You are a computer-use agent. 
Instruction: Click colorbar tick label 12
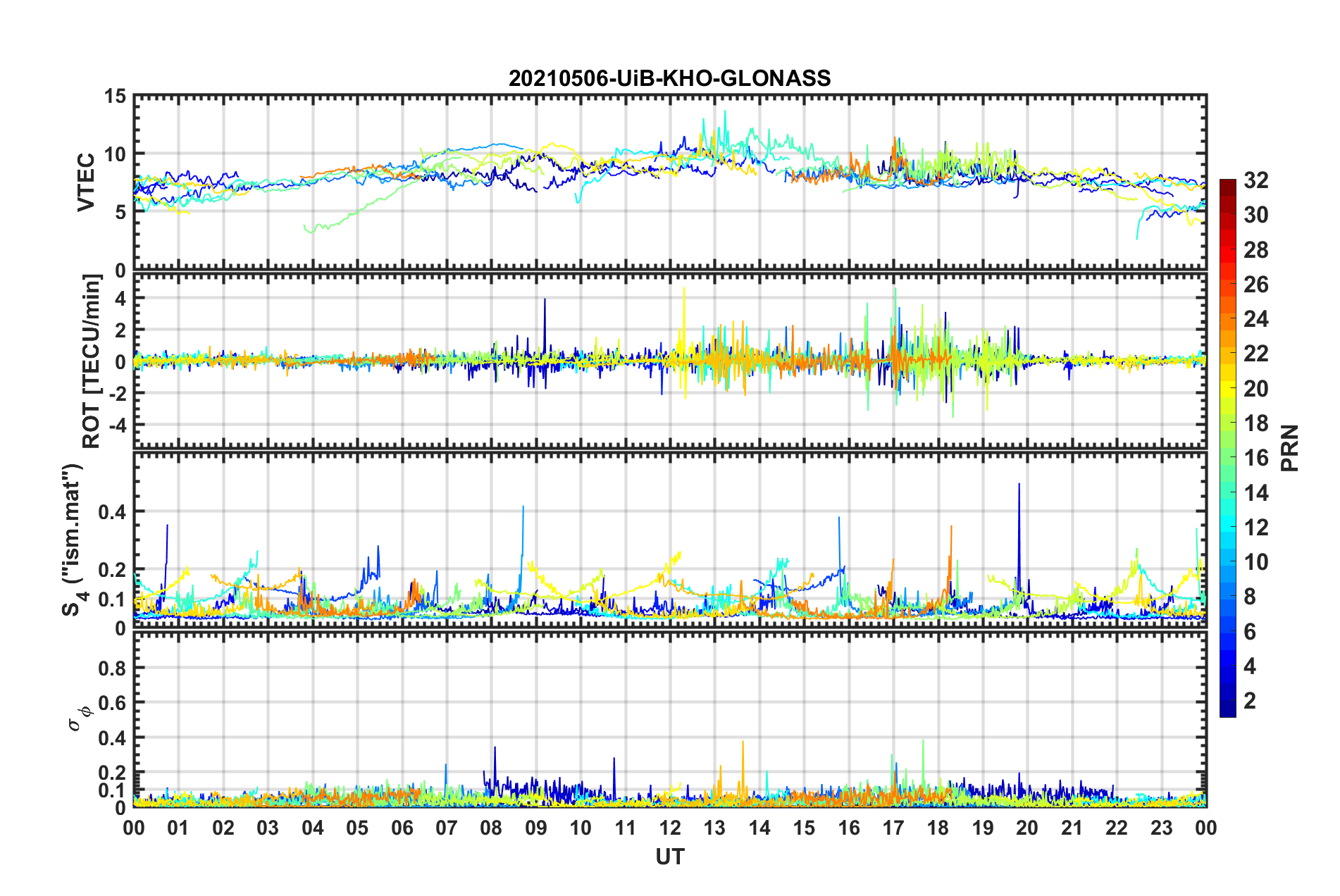click(x=1255, y=528)
